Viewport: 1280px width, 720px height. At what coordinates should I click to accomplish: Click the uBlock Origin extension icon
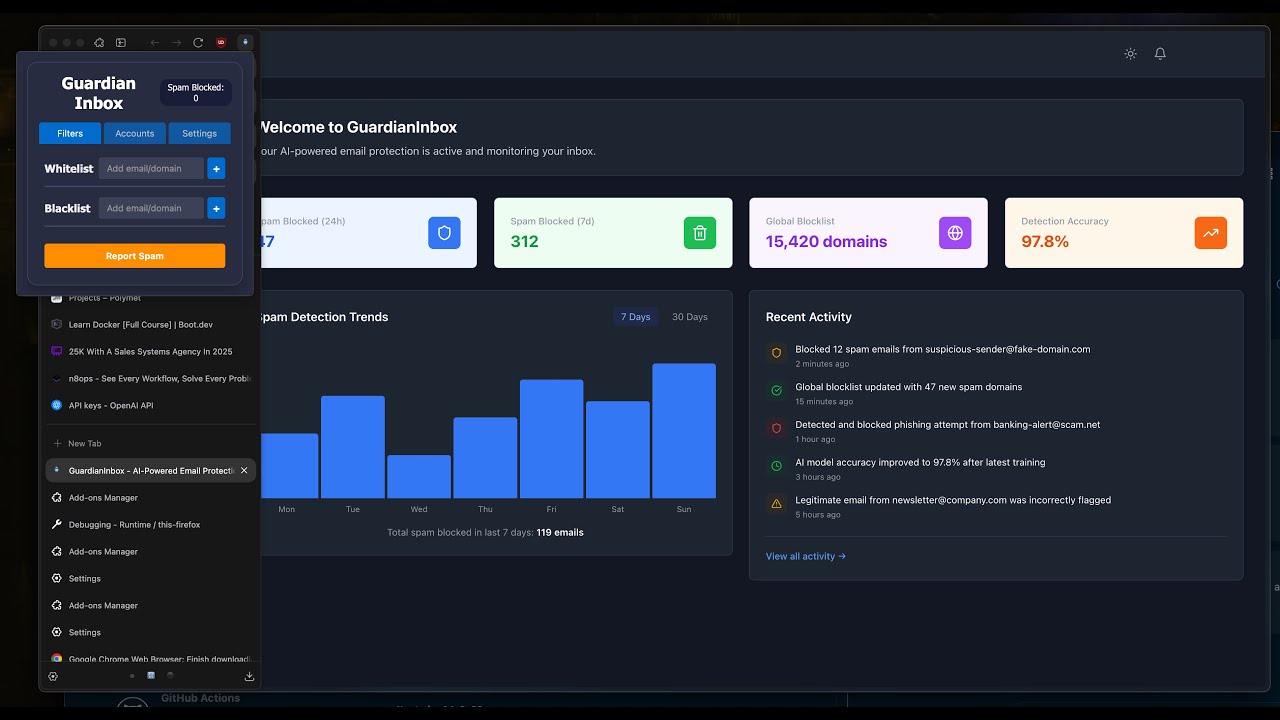click(x=221, y=42)
